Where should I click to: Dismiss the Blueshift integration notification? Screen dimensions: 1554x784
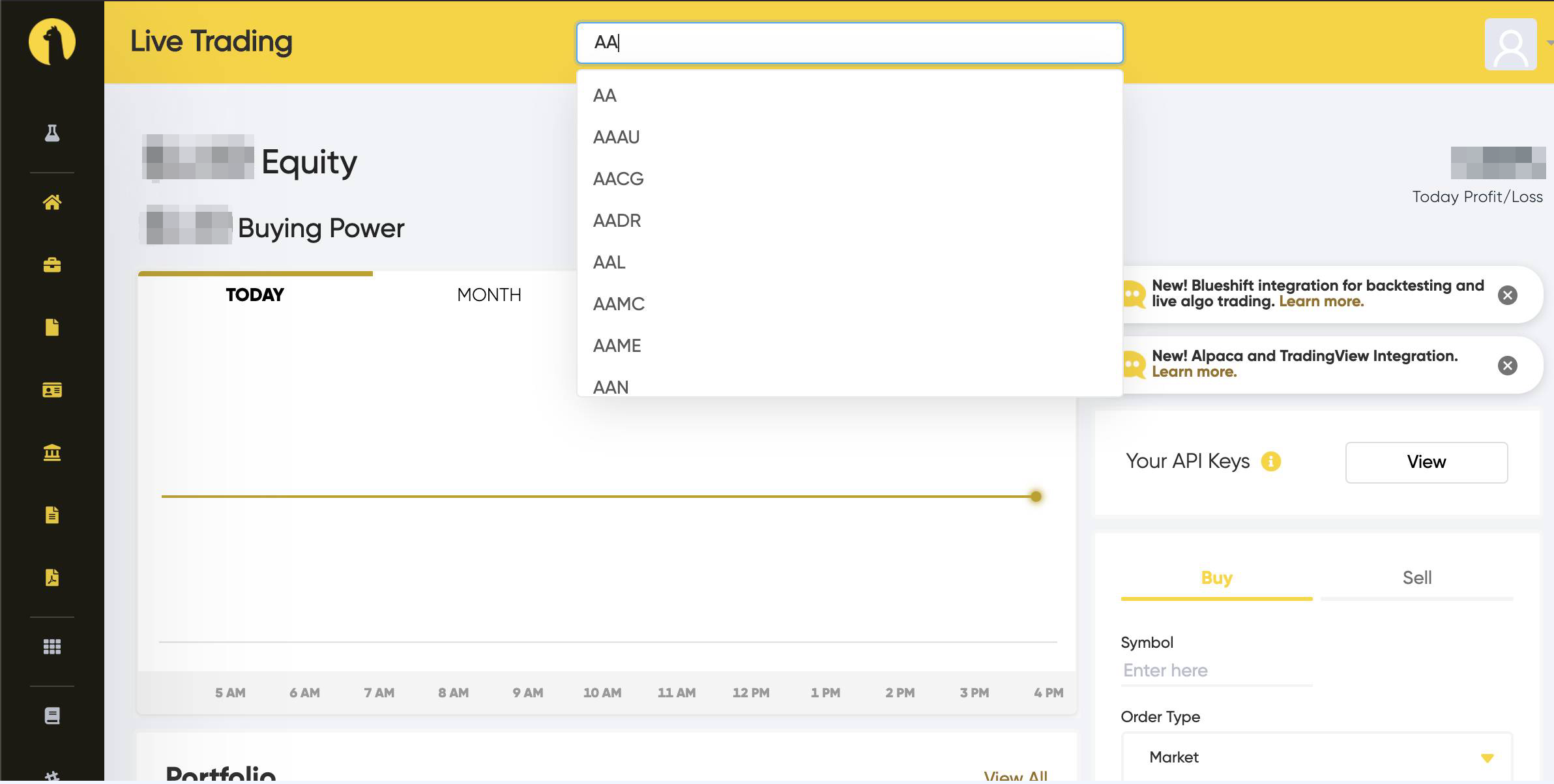point(1507,295)
